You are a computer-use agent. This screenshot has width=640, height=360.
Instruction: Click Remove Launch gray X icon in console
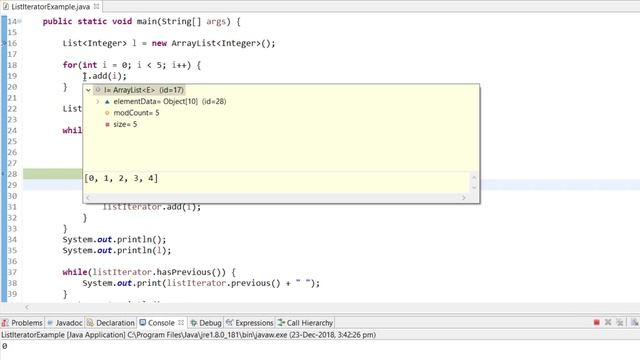[608, 322]
